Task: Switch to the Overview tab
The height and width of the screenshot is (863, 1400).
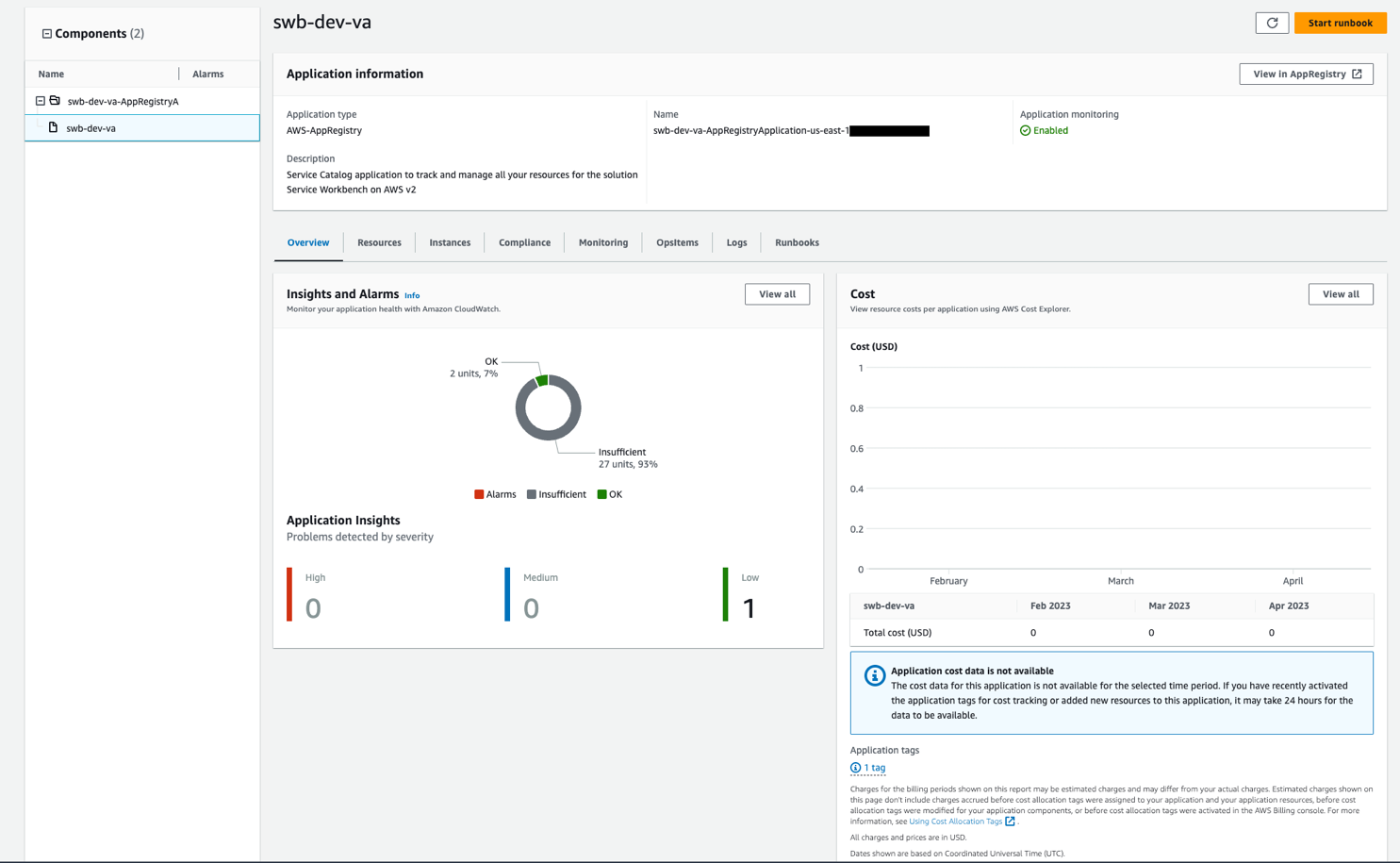Action: 308,242
